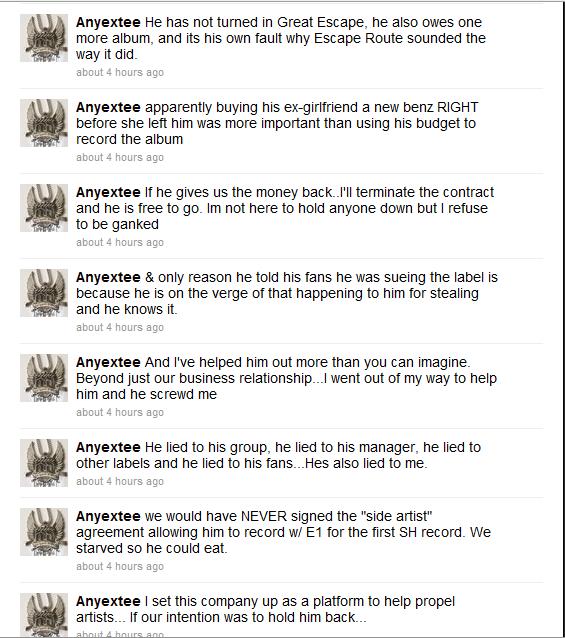
Task: Open Anyextee username on 'lied to his group' tweet
Action: pos(108,448)
